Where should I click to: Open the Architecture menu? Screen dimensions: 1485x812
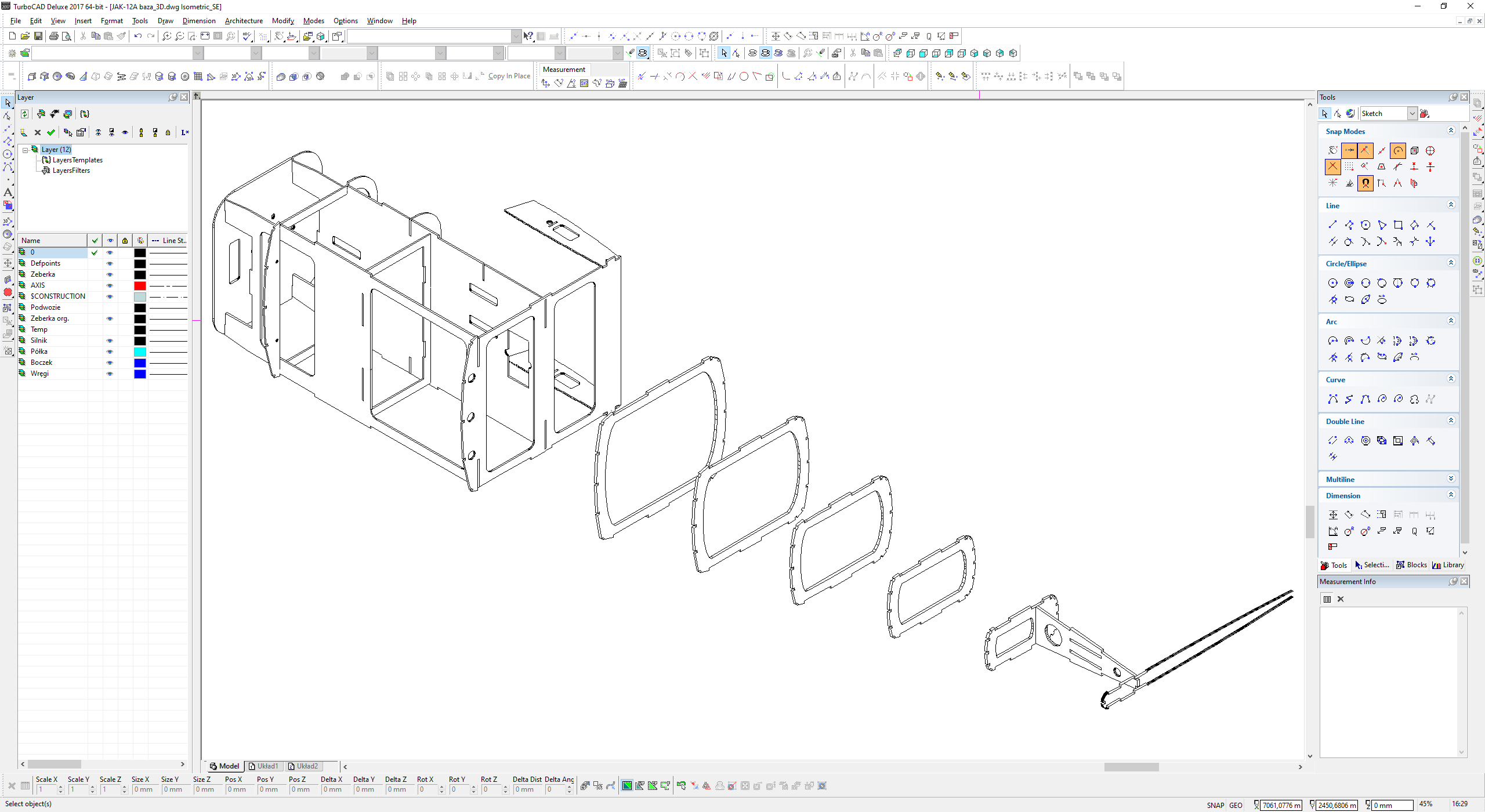[244, 21]
